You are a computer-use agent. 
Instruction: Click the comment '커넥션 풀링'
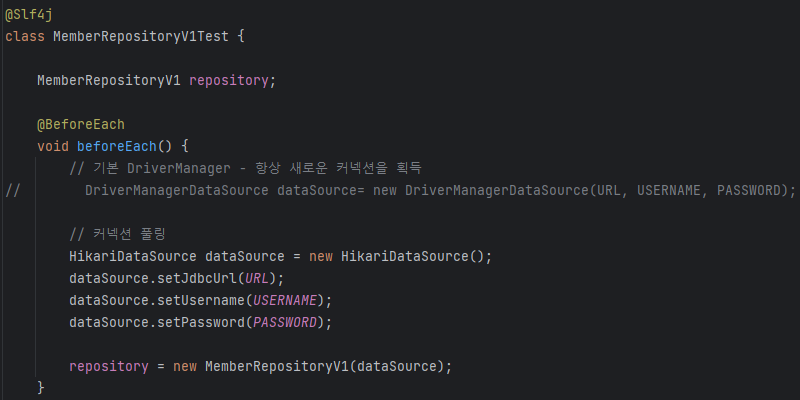[x=118, y=234]
